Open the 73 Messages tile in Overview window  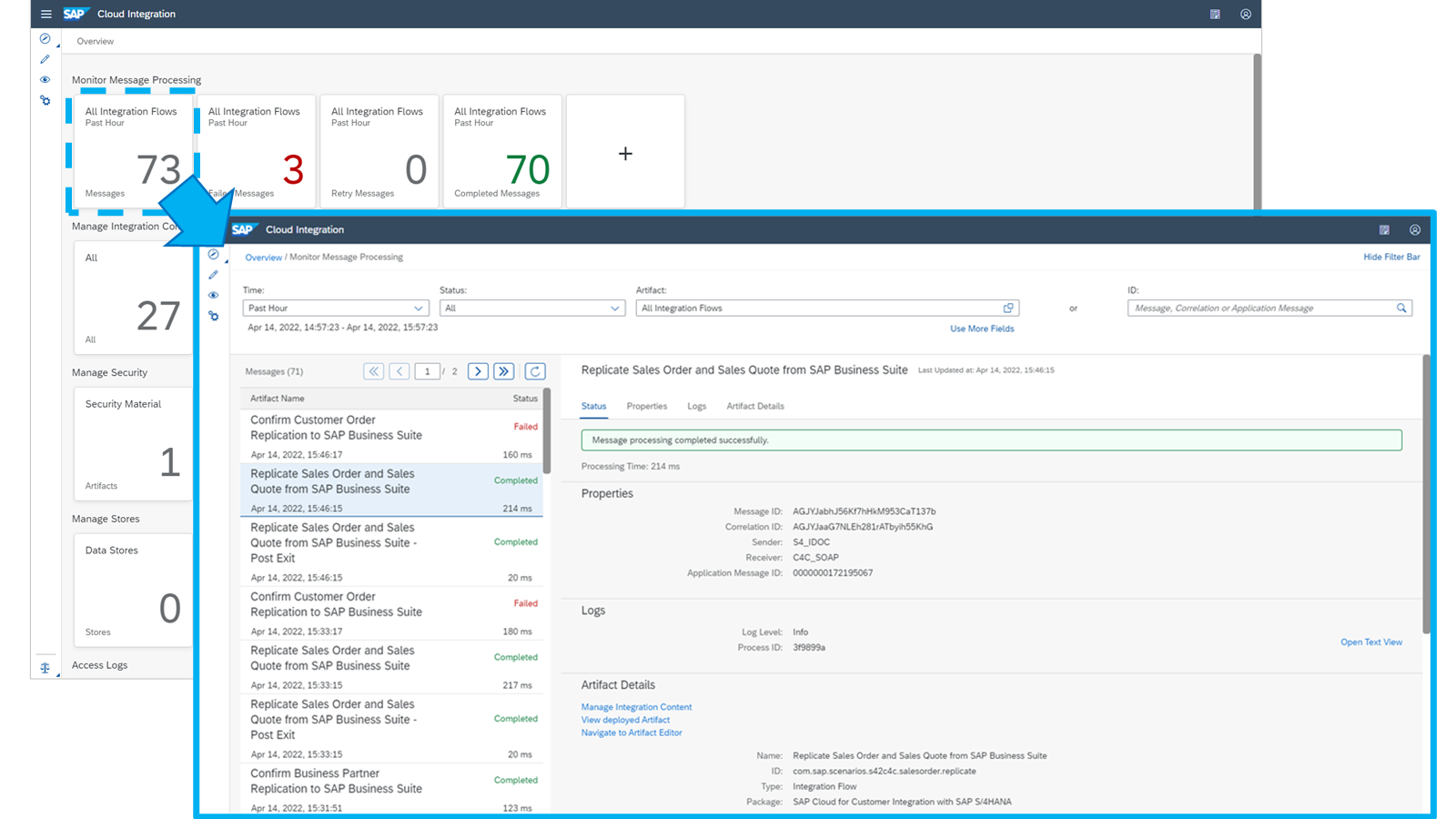[x=133, y=152]
